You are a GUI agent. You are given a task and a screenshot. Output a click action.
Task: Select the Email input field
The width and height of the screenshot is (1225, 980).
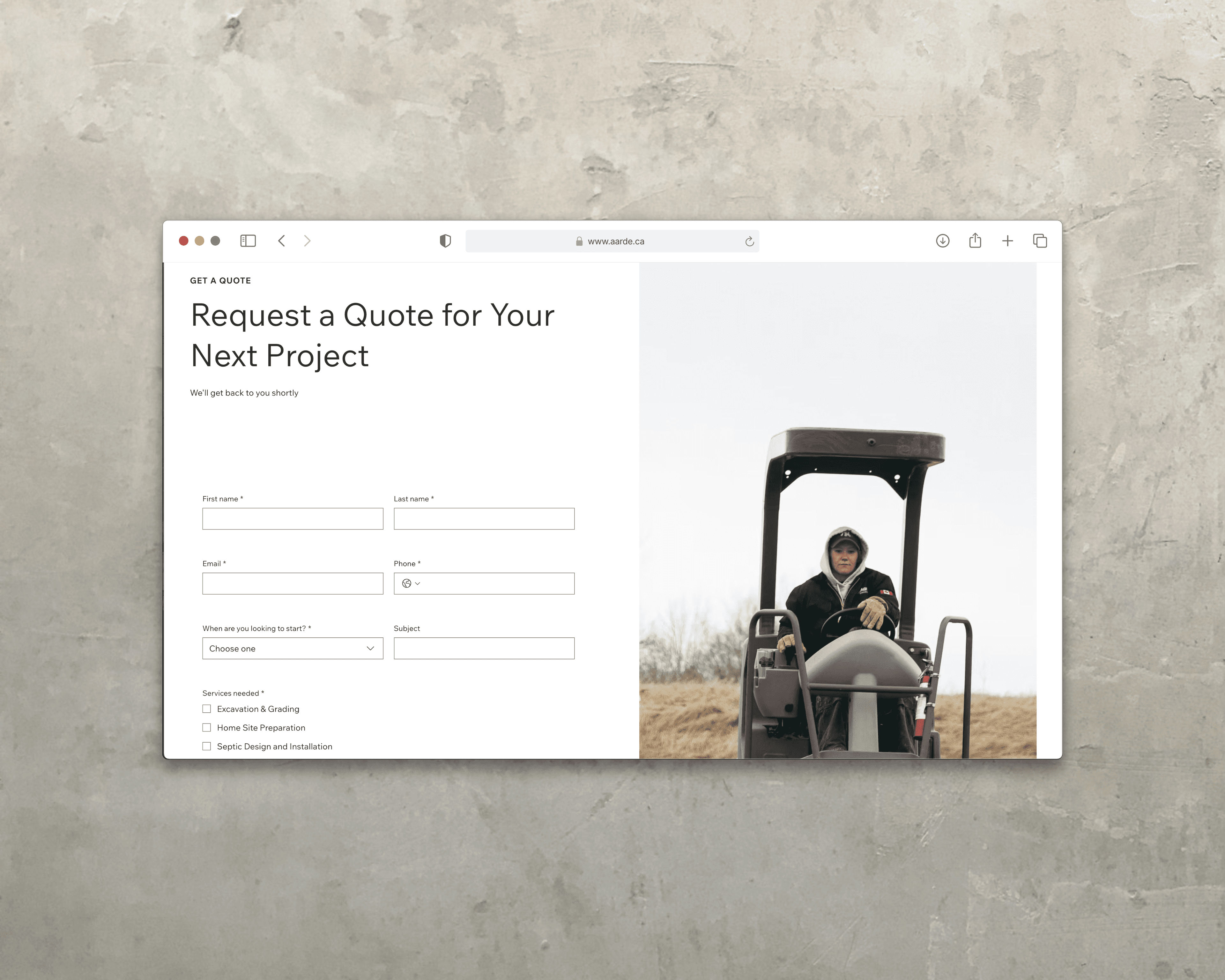pos(293,583)
